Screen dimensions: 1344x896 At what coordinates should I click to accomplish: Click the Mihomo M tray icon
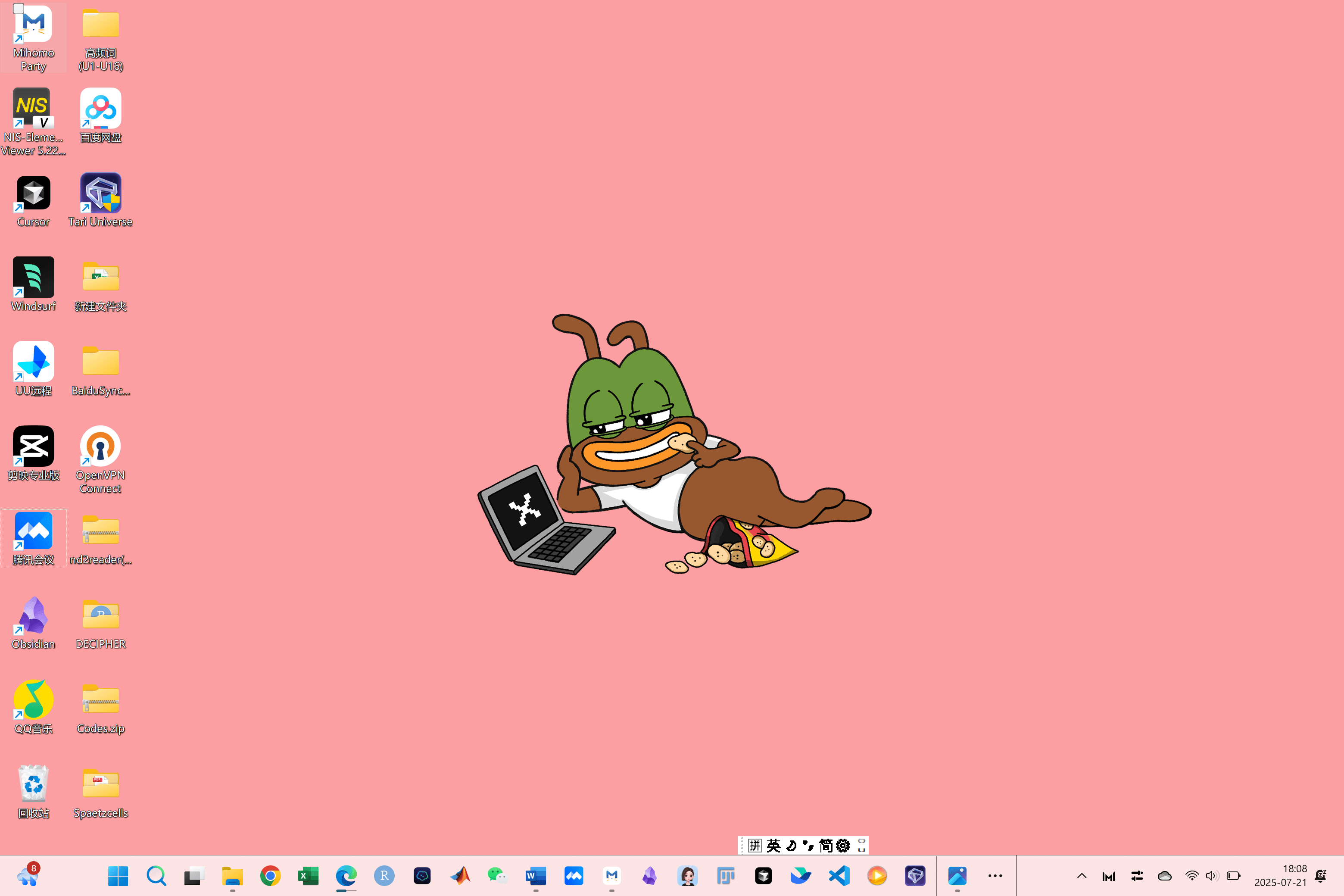click(1109, 876)
